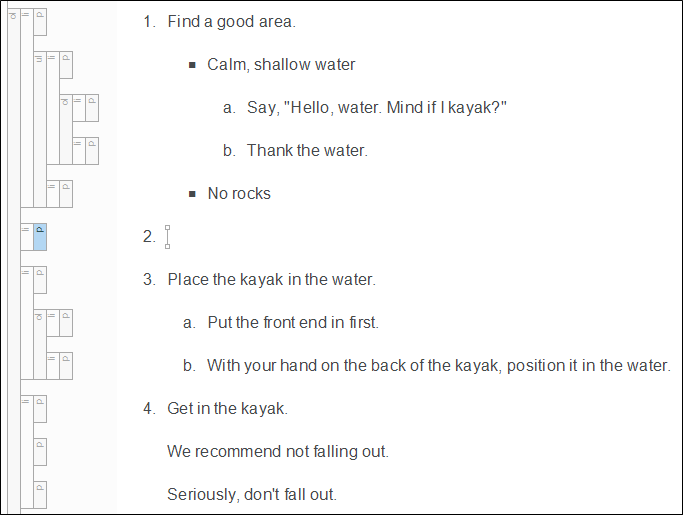Select the p tag for "Put the front end in first"

[66, 322]
